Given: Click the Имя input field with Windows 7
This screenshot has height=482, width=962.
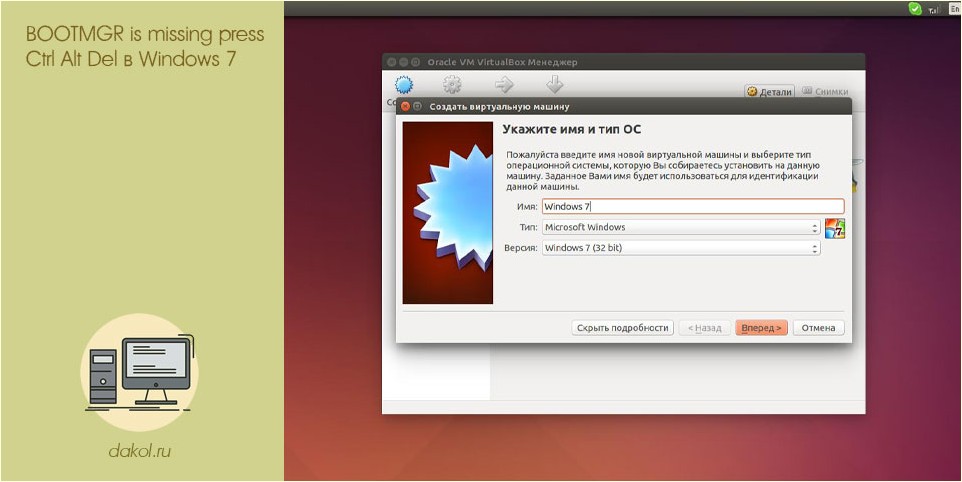Looking at the screenshot, I should tap(693, 207).
